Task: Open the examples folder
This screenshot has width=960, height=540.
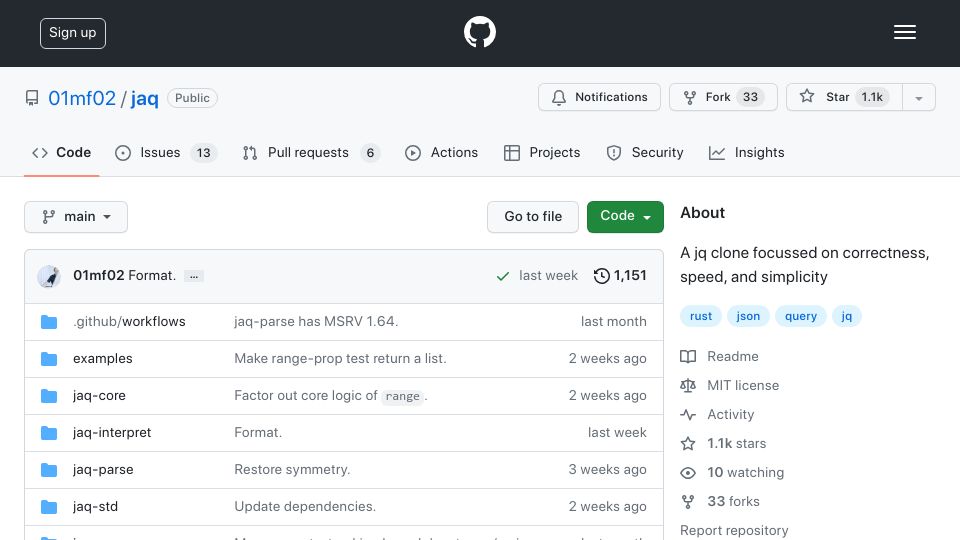Action: pos(103,359)
